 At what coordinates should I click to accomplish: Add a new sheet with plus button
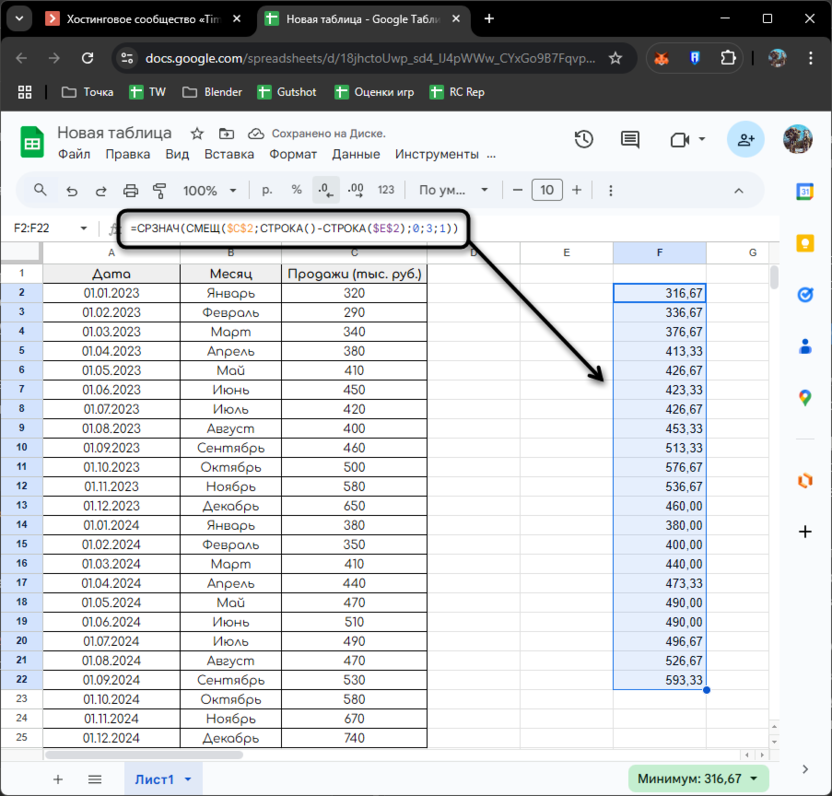pos(58,779)
